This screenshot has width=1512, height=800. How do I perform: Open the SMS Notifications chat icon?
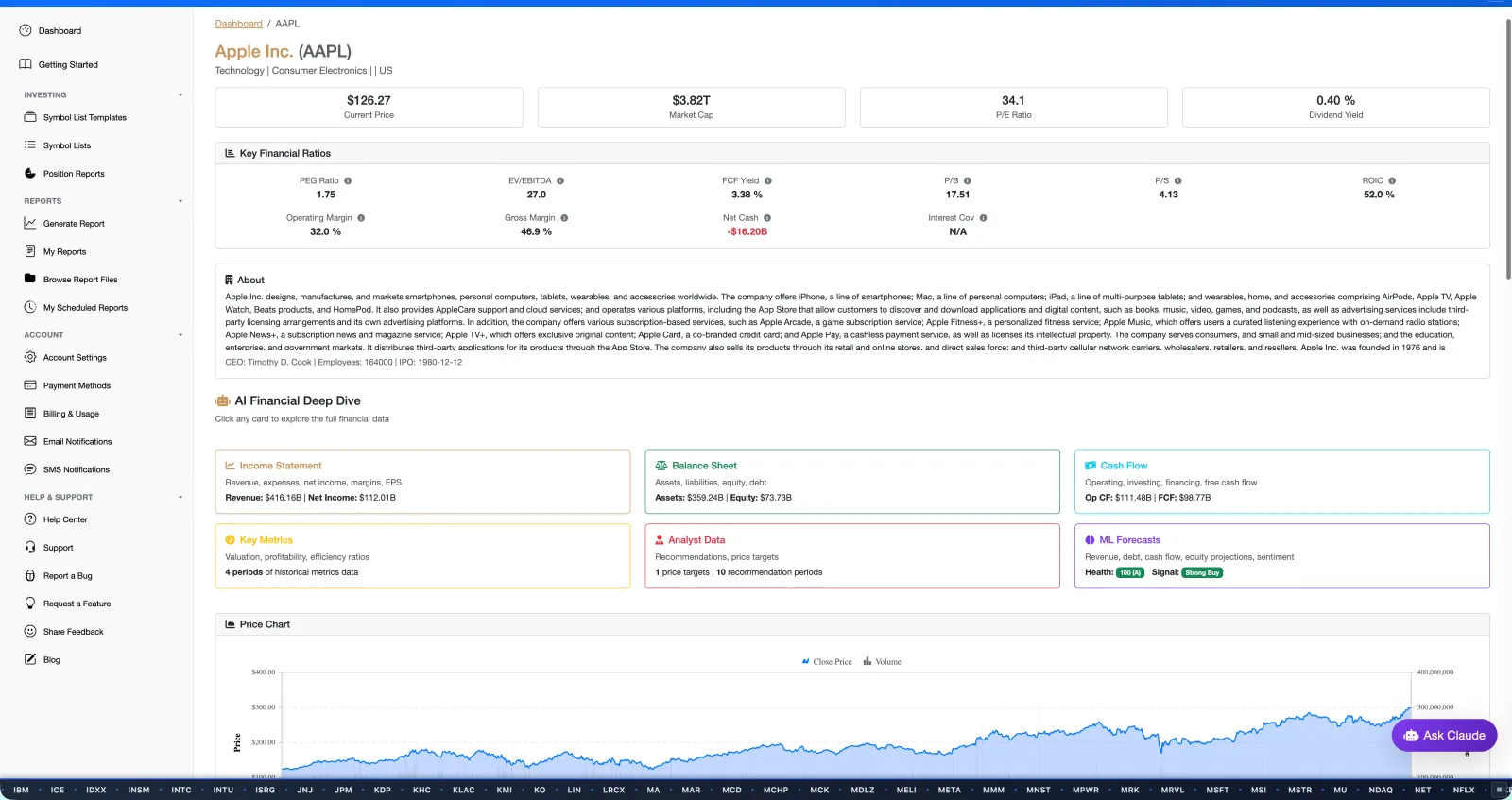pyautogui.click(x=30, y=469)
